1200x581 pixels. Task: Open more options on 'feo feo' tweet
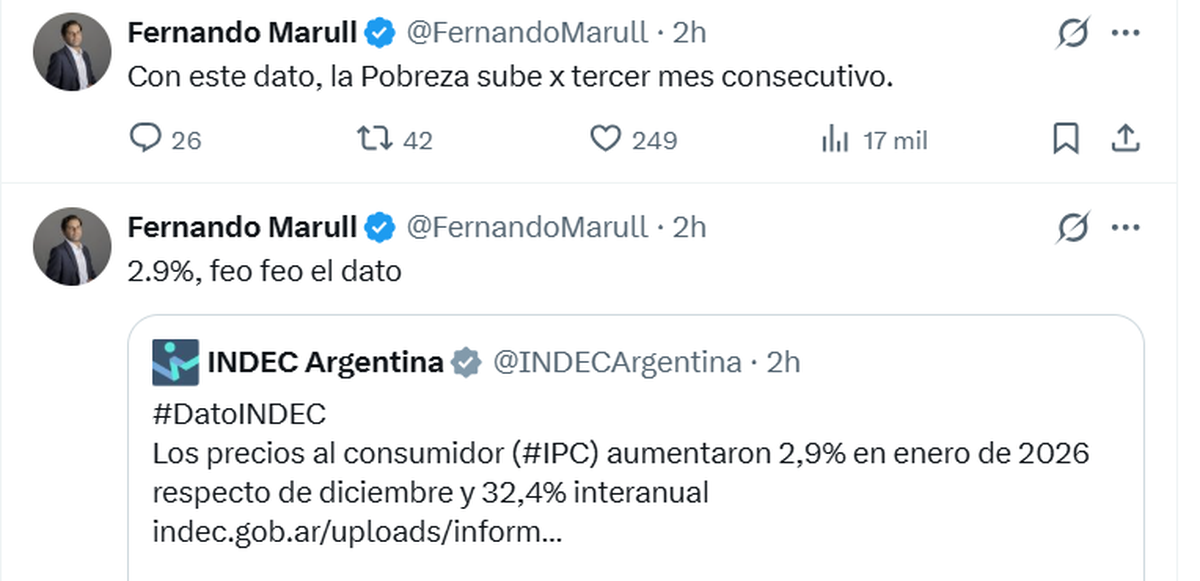coord(1126,229)
